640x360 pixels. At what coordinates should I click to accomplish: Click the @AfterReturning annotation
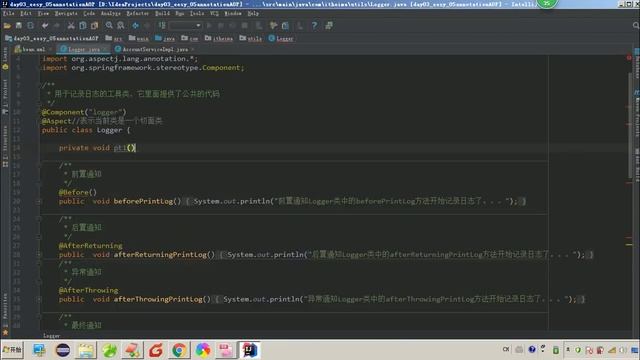tap(90, 246)
